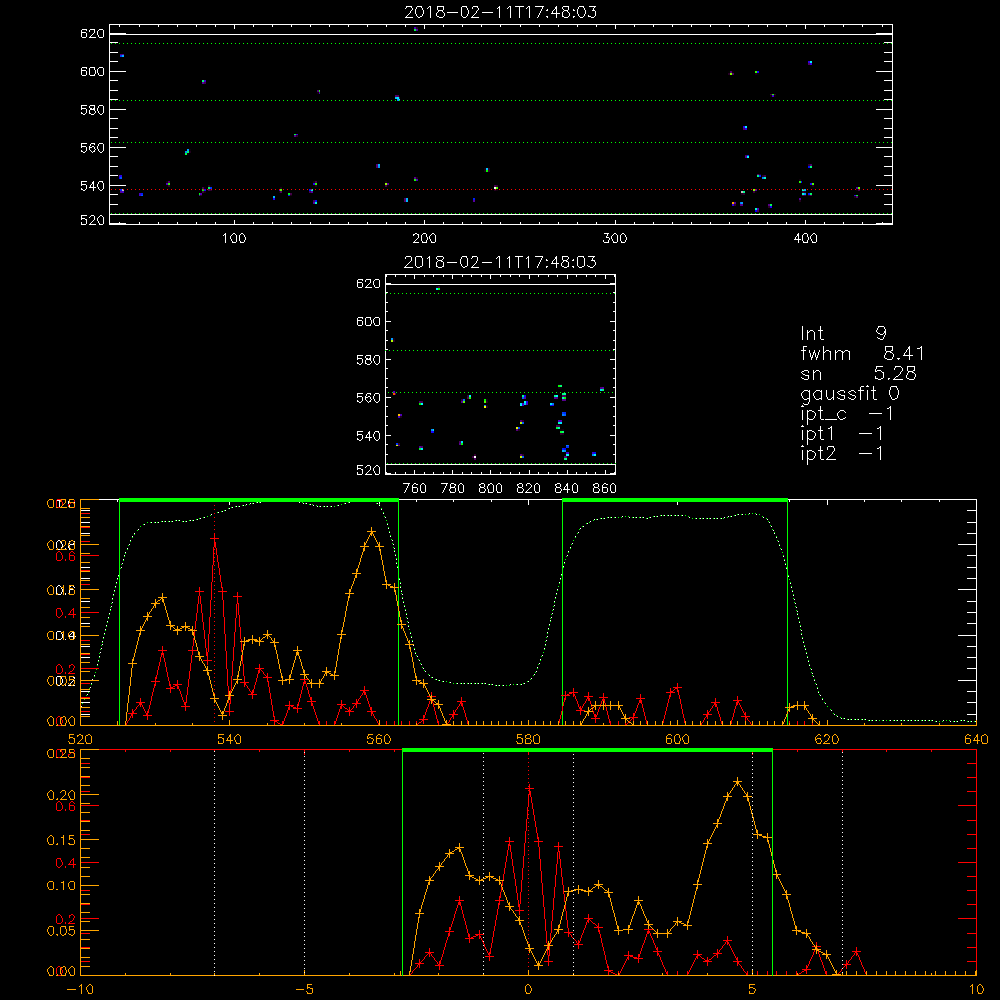This screenshot has height=1000, width=1000.
Task: Click y-axis label 0.15 on bottom plot
Action: (x=61, y=840)
